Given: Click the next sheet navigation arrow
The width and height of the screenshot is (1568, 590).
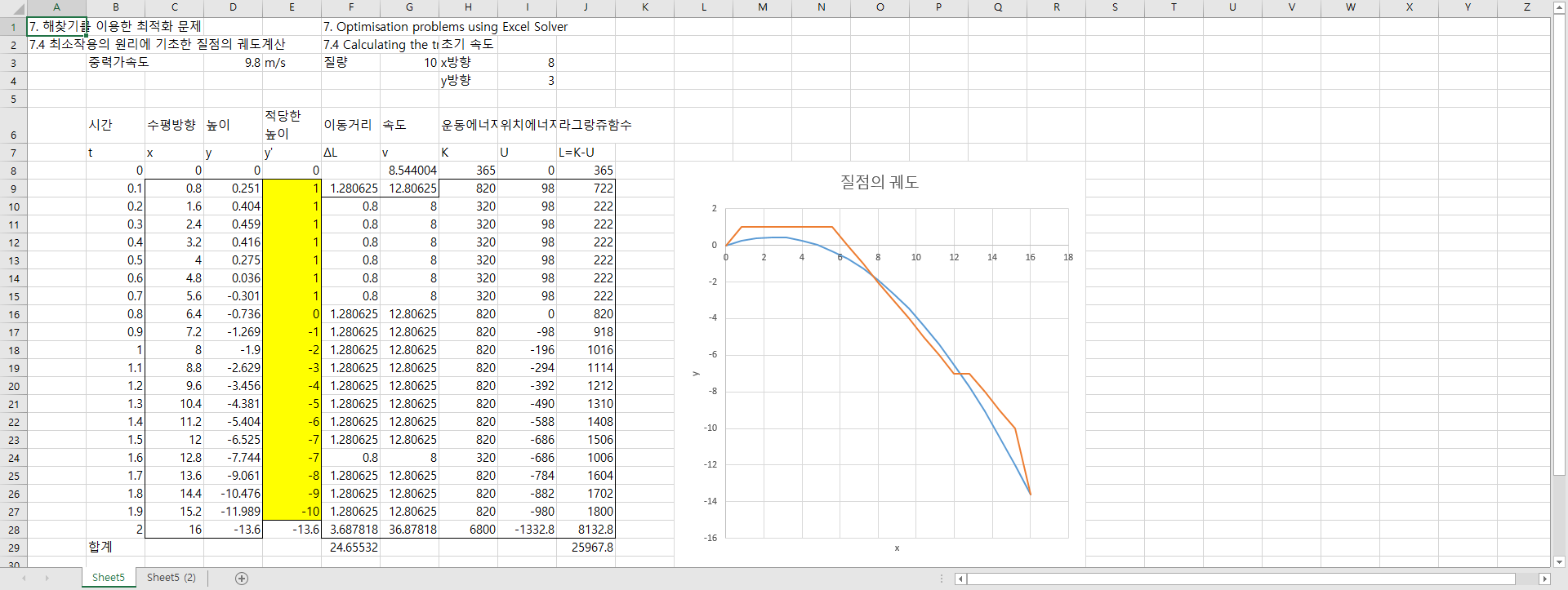Looking at the screenshot, I should coord(47,578).
